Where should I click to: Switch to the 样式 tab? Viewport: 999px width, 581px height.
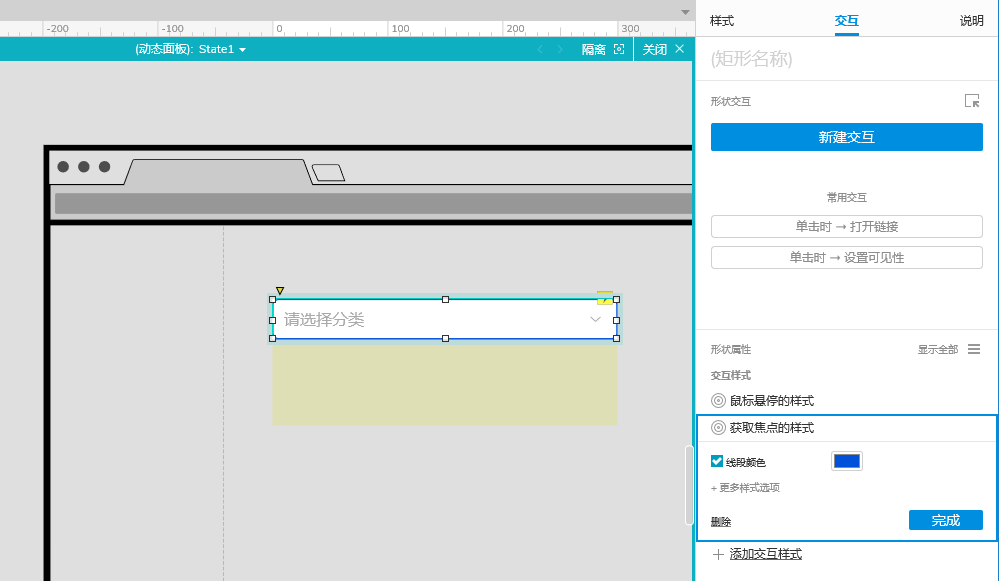click(x=722, y=21)
